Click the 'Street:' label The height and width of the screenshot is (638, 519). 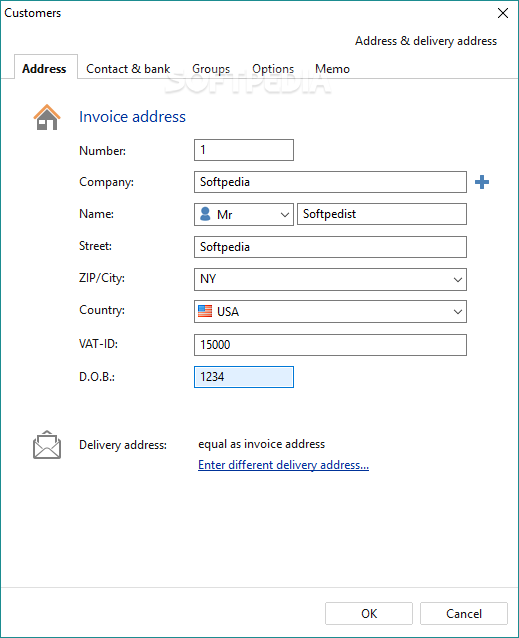pos(95,246)
